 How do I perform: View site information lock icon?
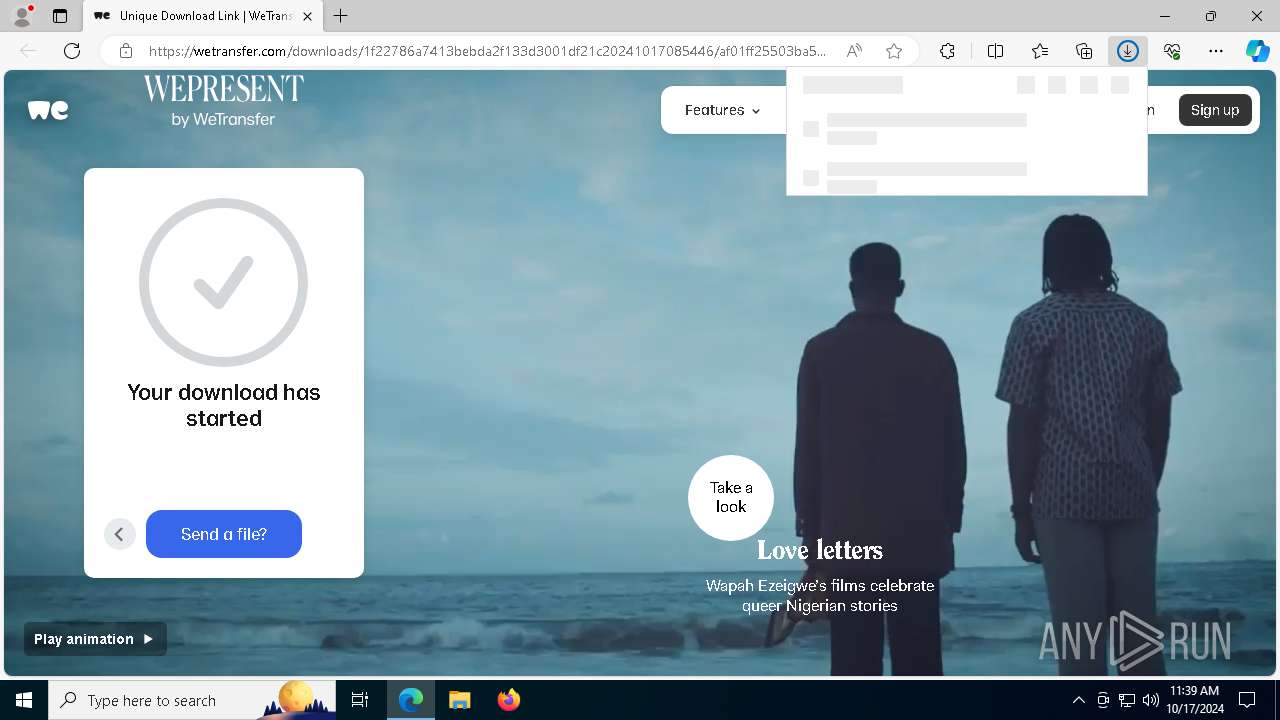click(x=126, y=51)
